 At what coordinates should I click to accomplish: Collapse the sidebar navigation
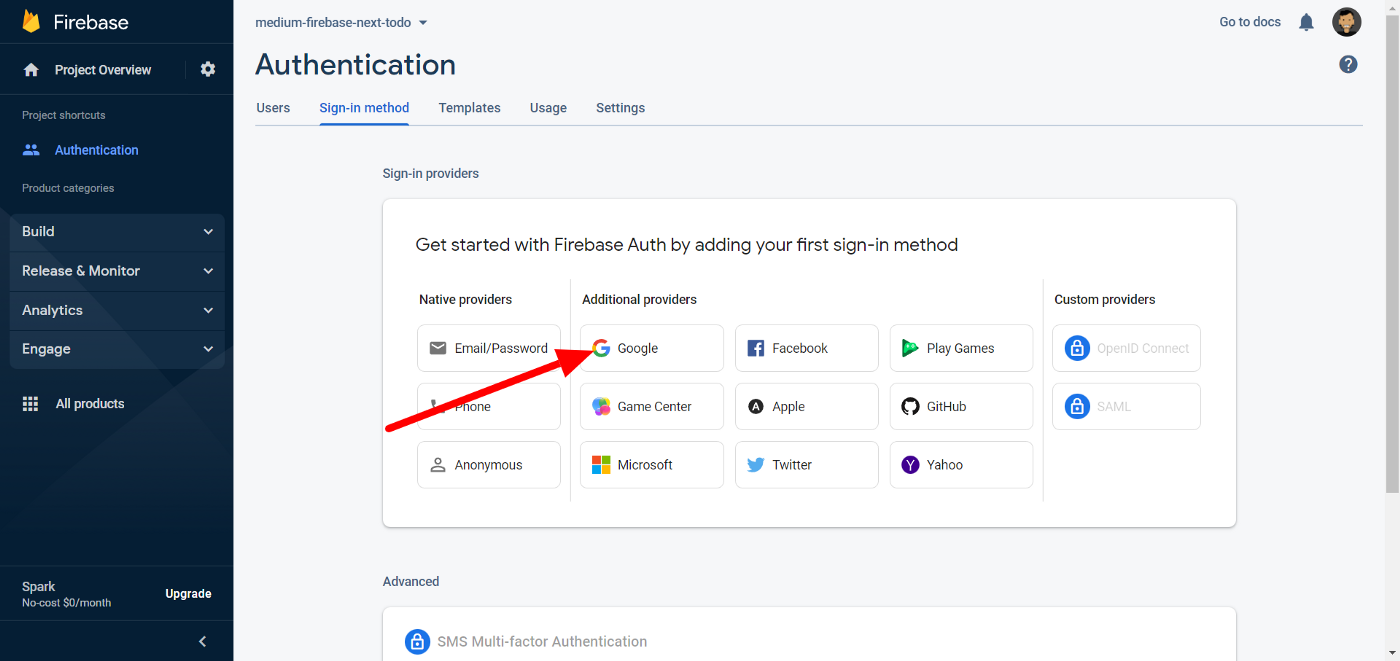coord(202,641)
